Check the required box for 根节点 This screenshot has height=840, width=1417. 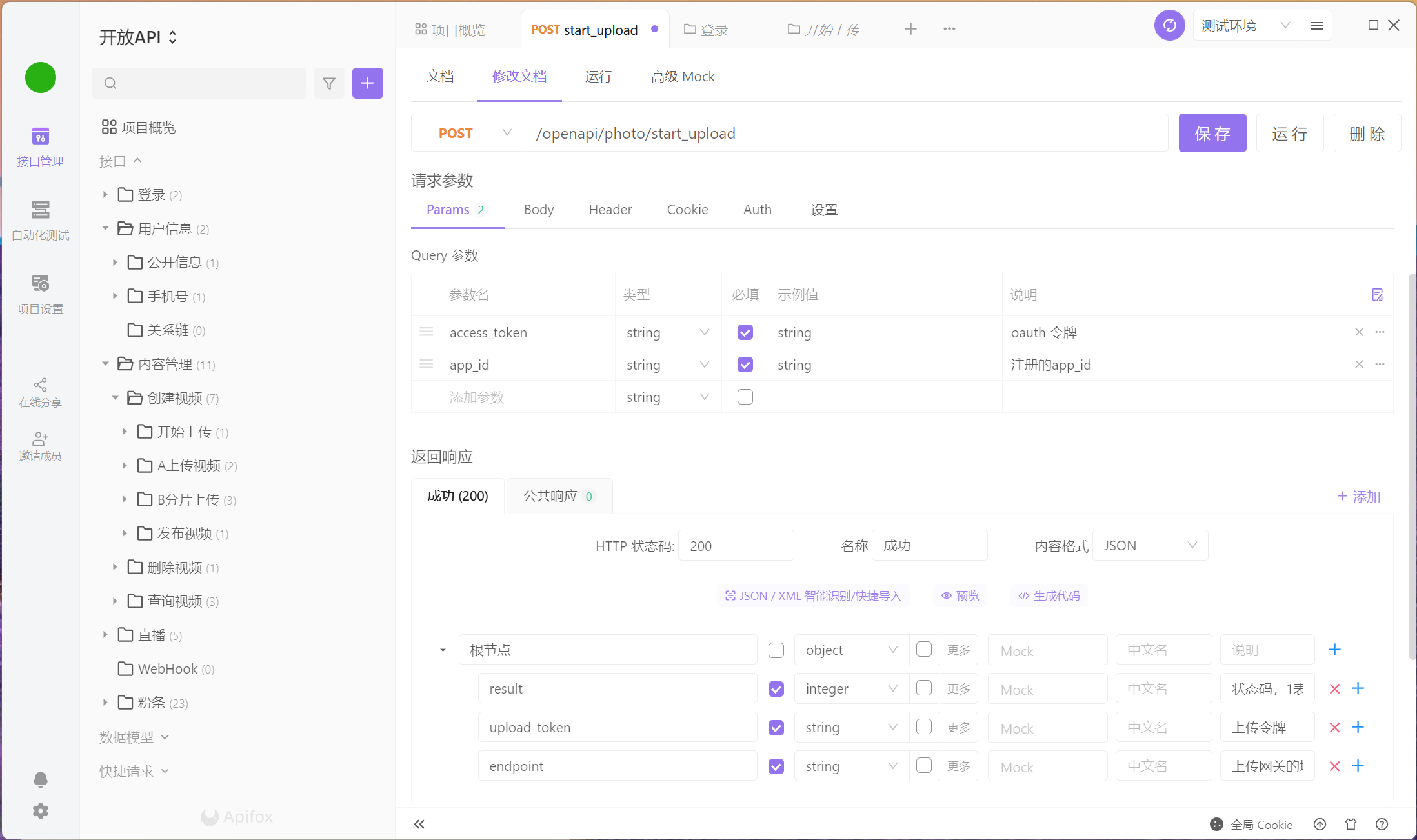pos(776,650)
